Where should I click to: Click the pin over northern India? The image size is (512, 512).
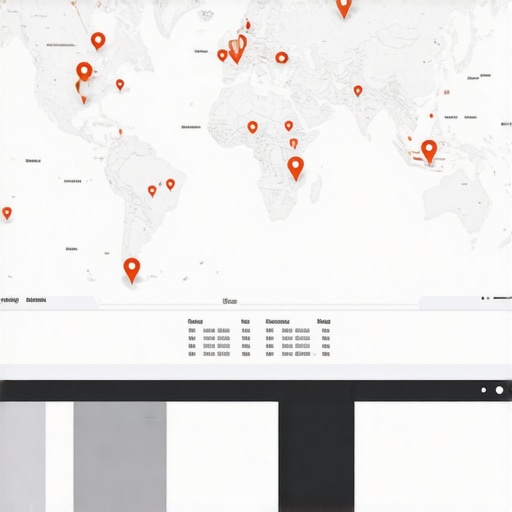358,91
